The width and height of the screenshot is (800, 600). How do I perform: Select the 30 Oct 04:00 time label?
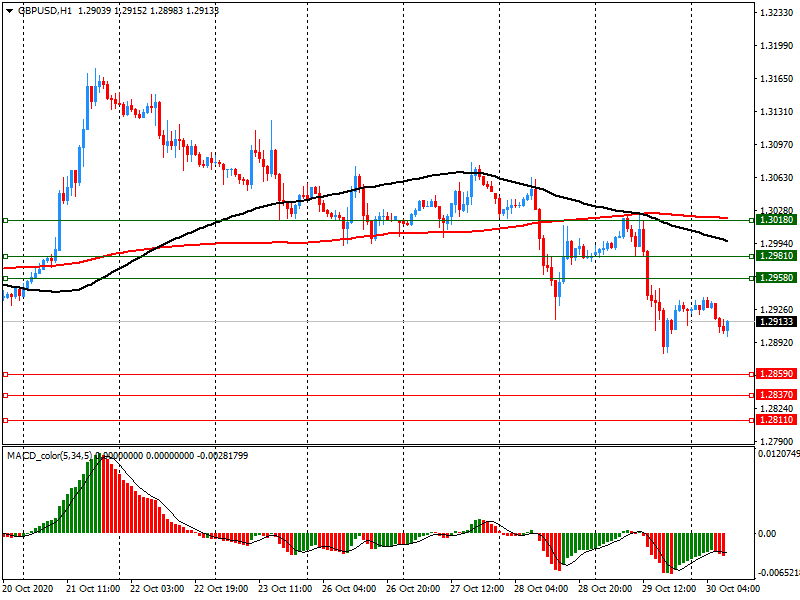tap(733, 588)
